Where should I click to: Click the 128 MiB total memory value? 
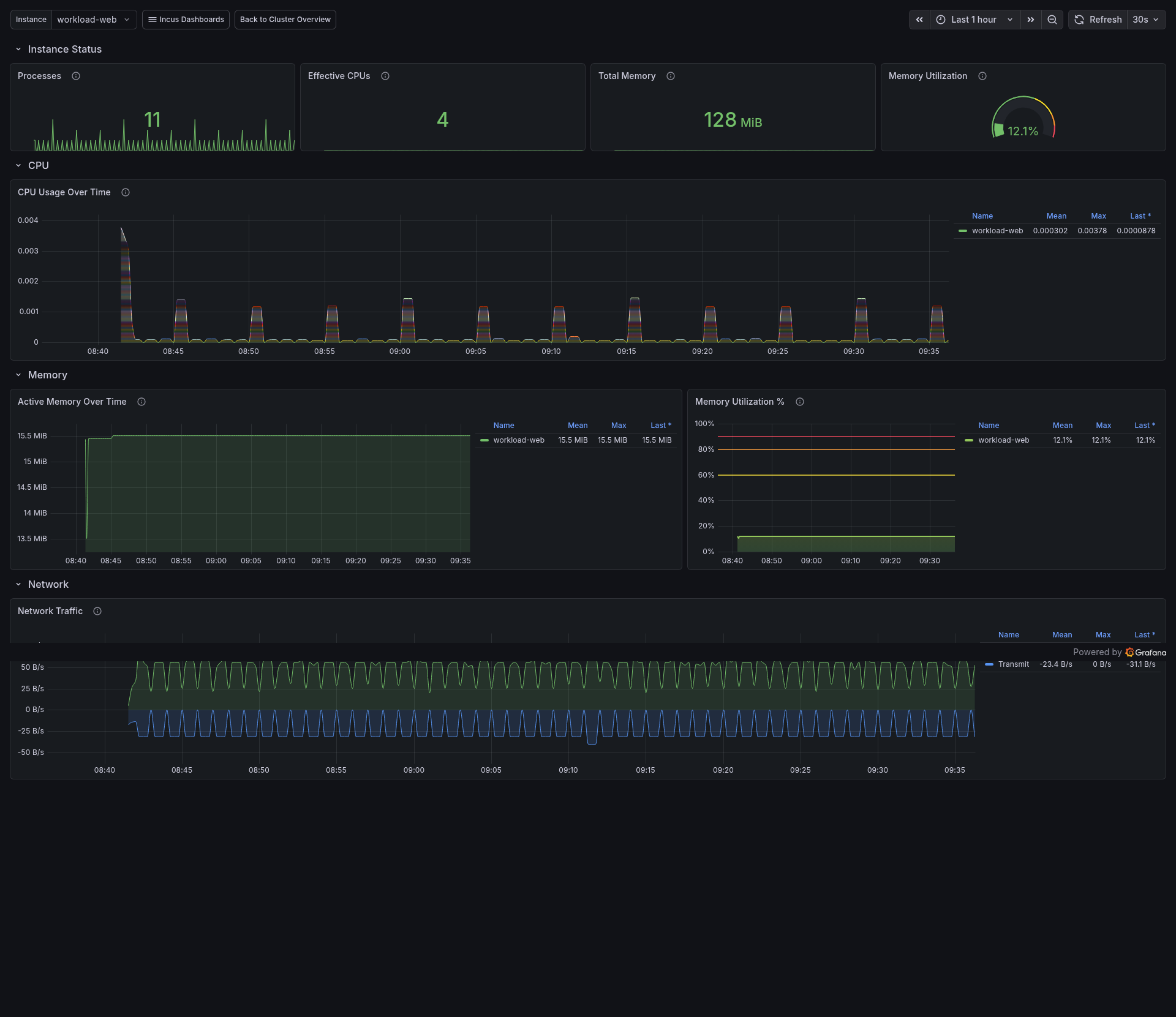[733, 120]
